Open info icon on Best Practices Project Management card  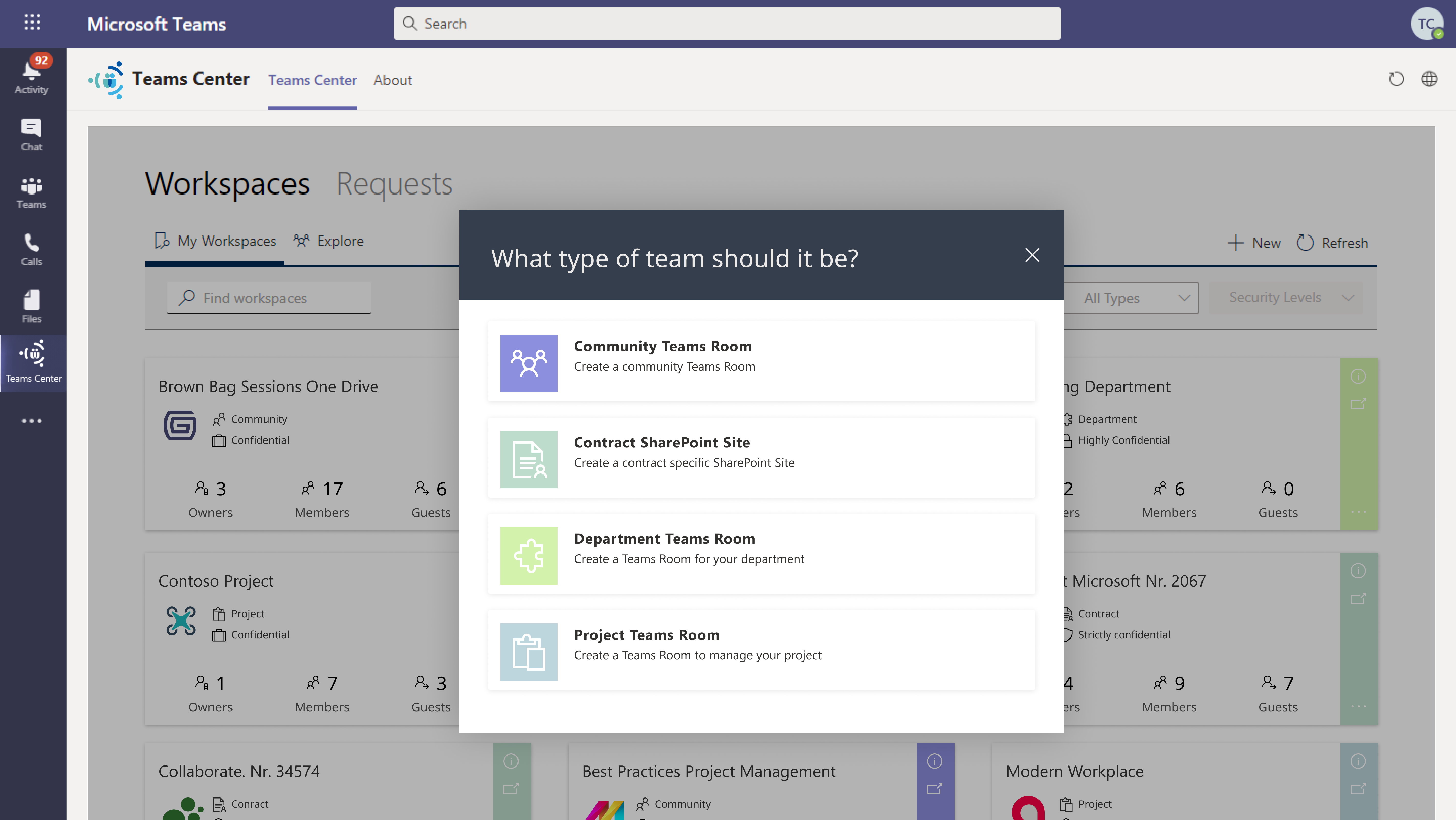(934, 761)
